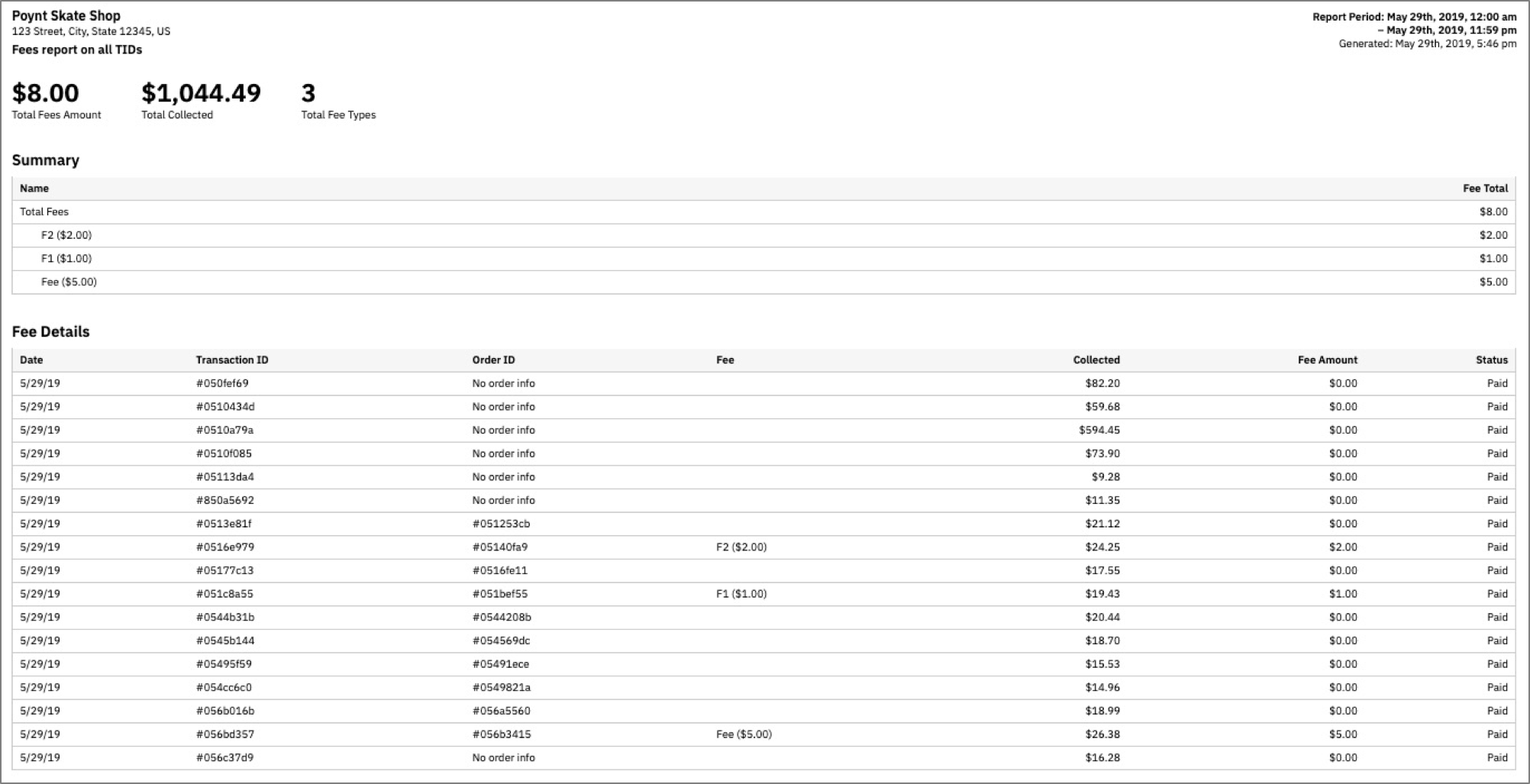Viewport: 1530px width, 784px height.
Task: Click order ID #051253cb
Action: [x=501, y=524]
